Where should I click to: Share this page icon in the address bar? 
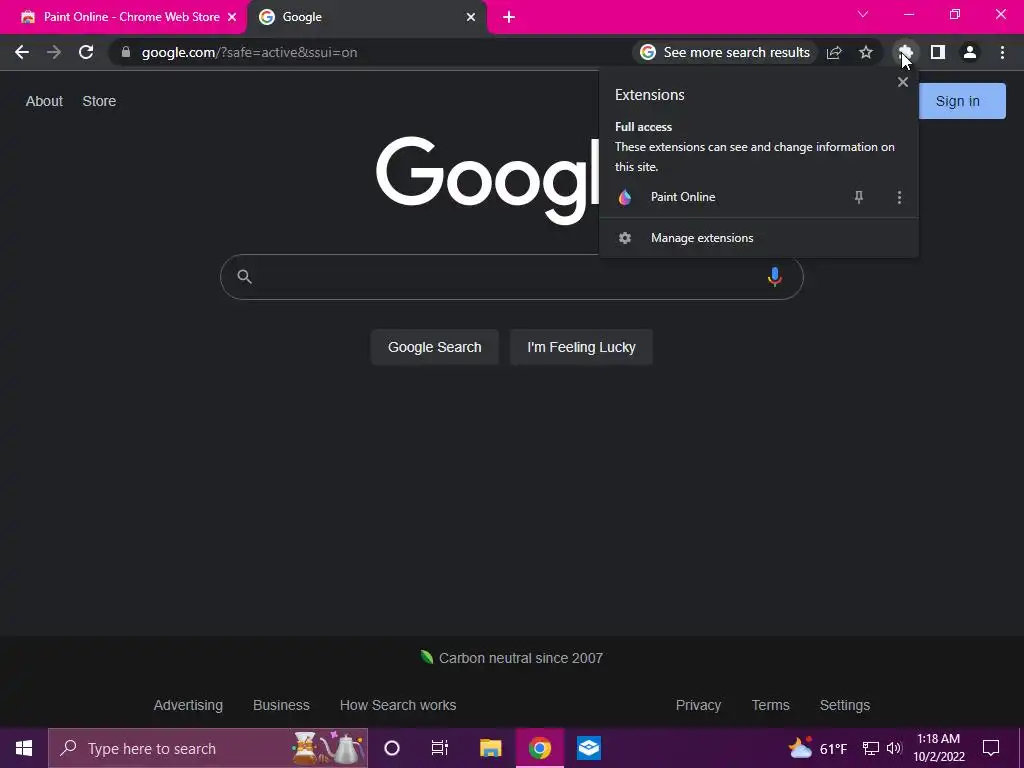click(x=834, y=52)
